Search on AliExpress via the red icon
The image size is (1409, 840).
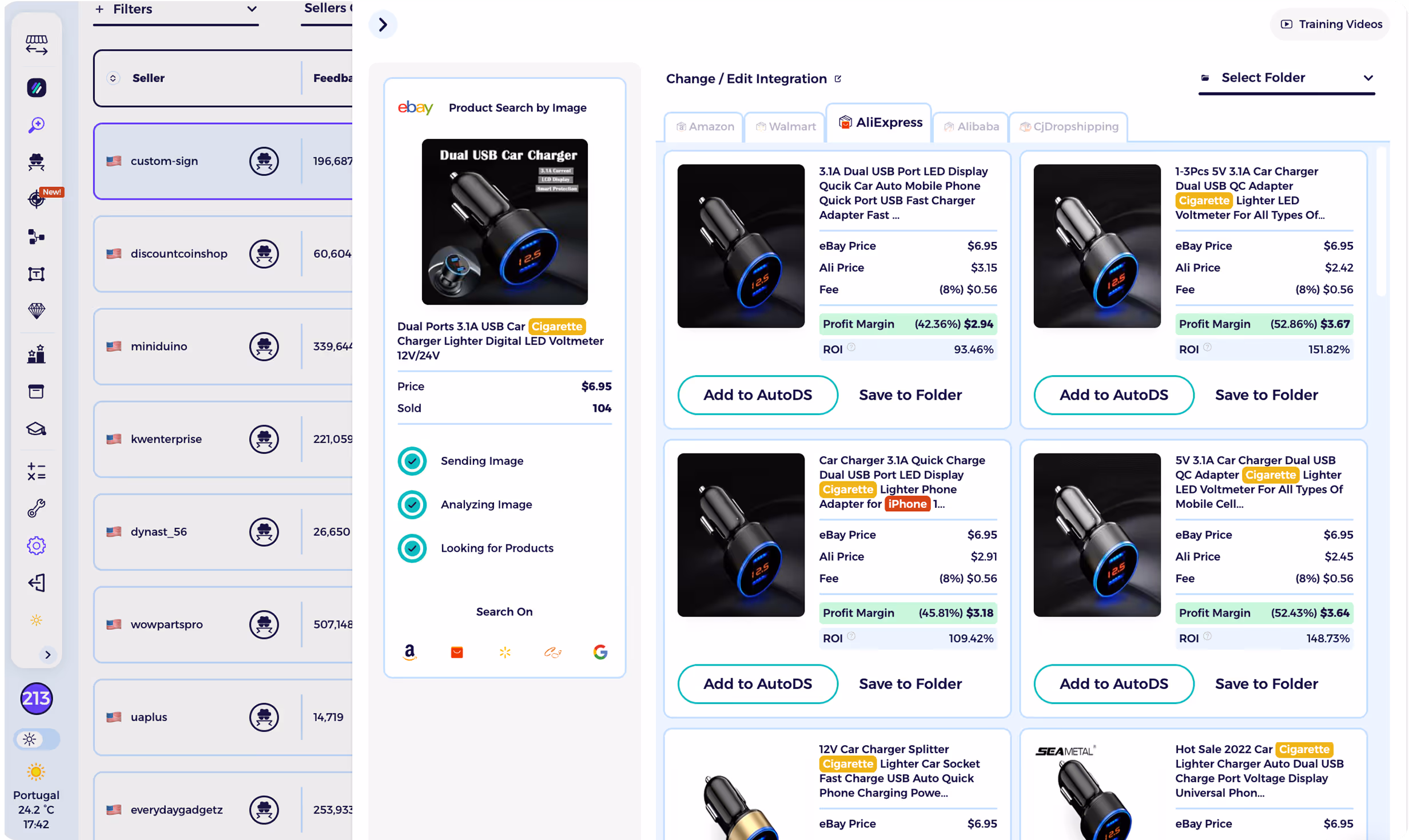point(457,652)
